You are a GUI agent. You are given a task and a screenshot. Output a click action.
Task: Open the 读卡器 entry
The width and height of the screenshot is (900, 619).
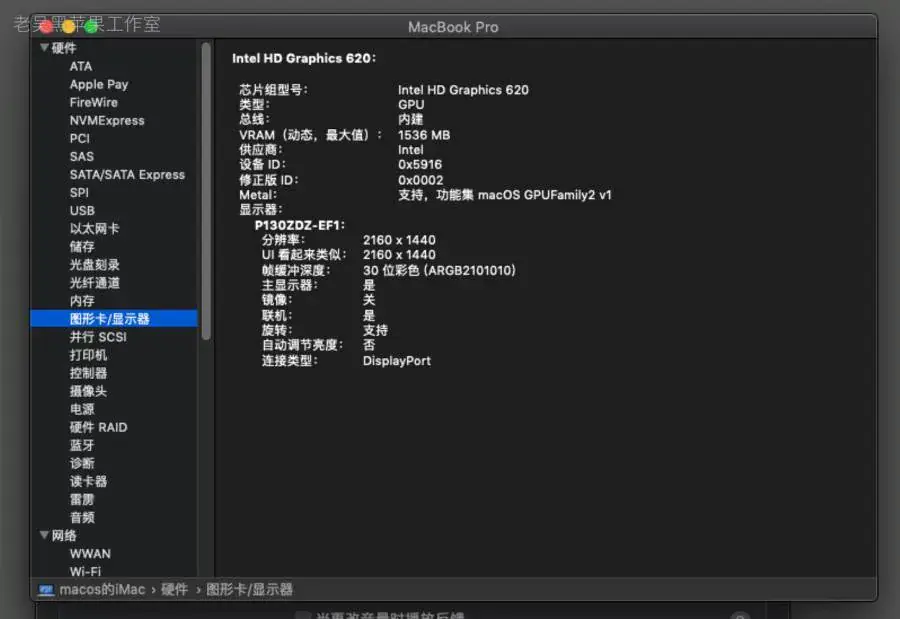point(88,481)
